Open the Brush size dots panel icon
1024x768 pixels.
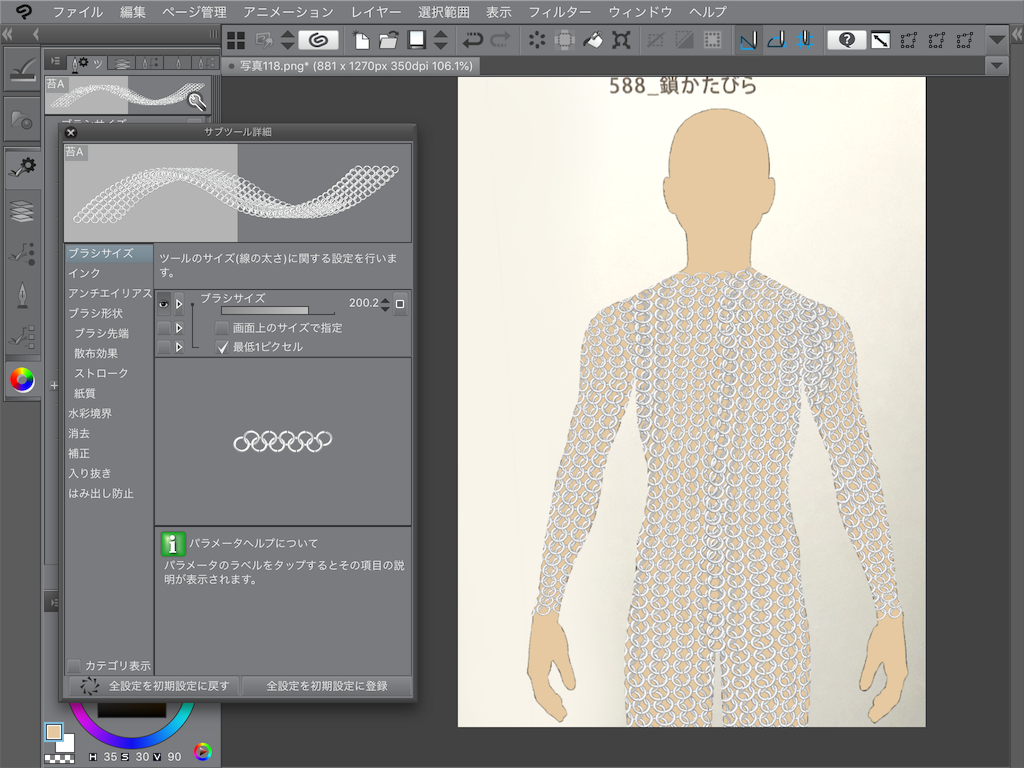pyautogui.click(x=22, y=253)
